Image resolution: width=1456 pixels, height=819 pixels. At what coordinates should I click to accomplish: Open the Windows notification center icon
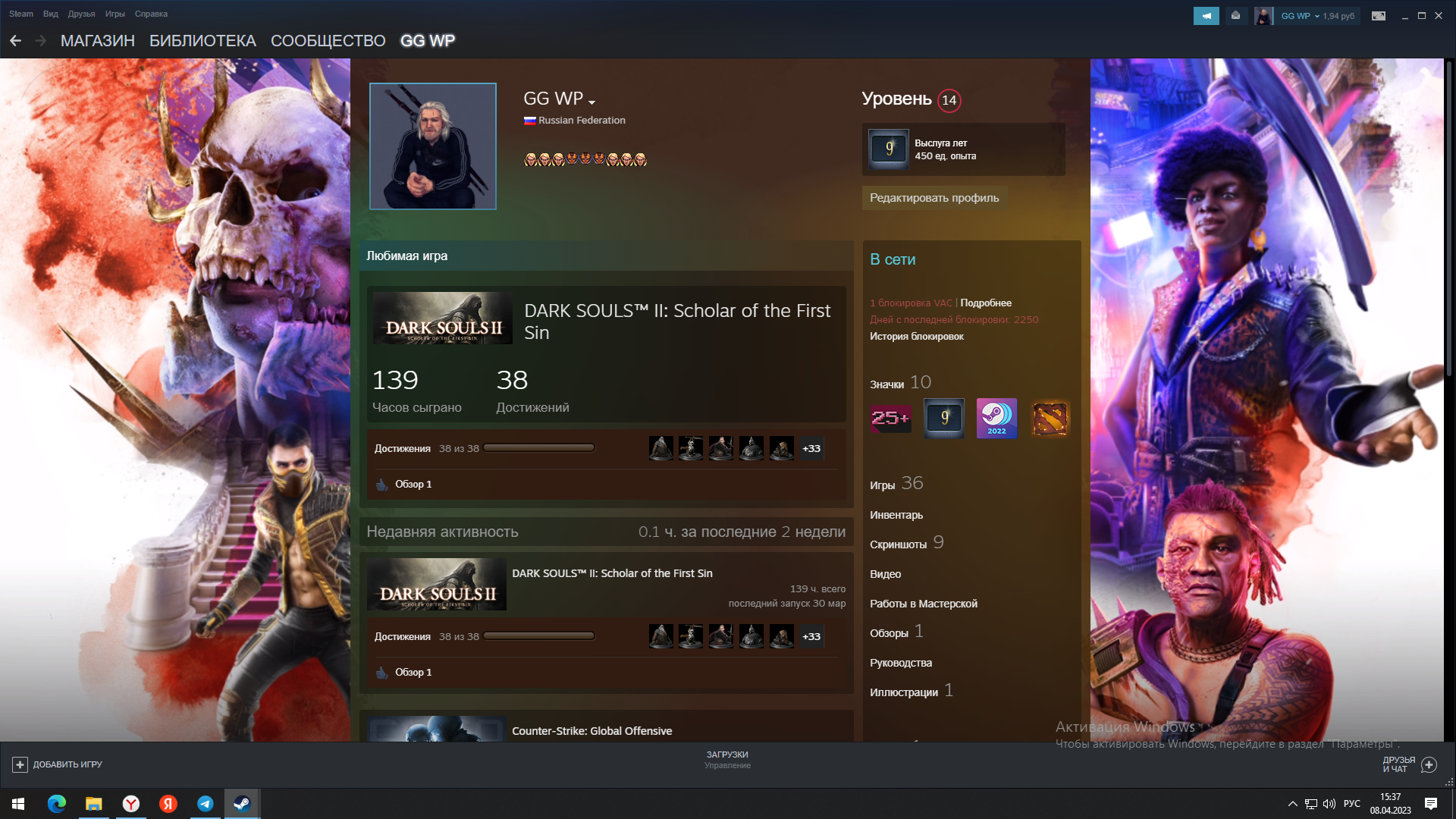tap(1431, 803)
